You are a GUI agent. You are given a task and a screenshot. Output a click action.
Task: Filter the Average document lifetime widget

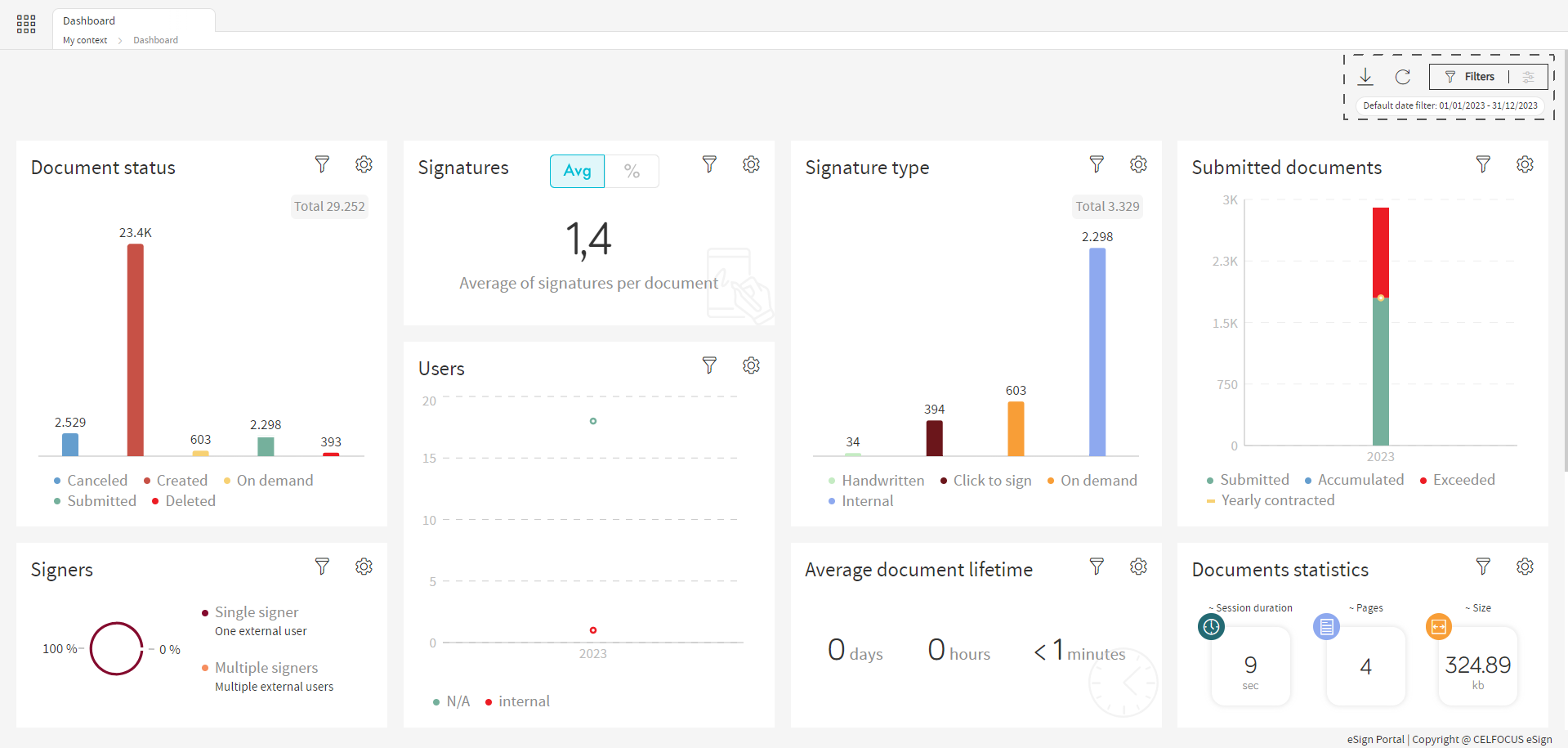coord(1097,567)
